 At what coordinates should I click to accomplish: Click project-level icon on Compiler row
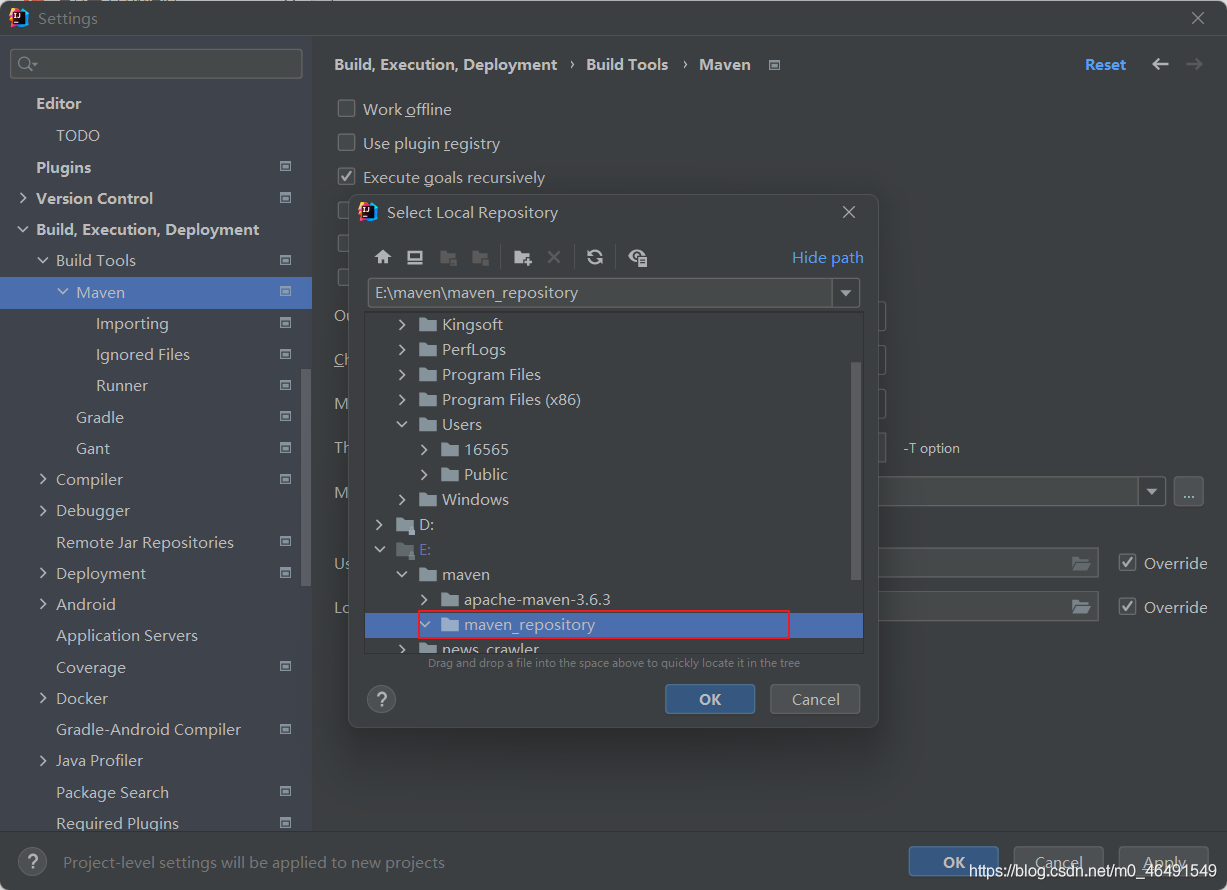click(285, 479)
